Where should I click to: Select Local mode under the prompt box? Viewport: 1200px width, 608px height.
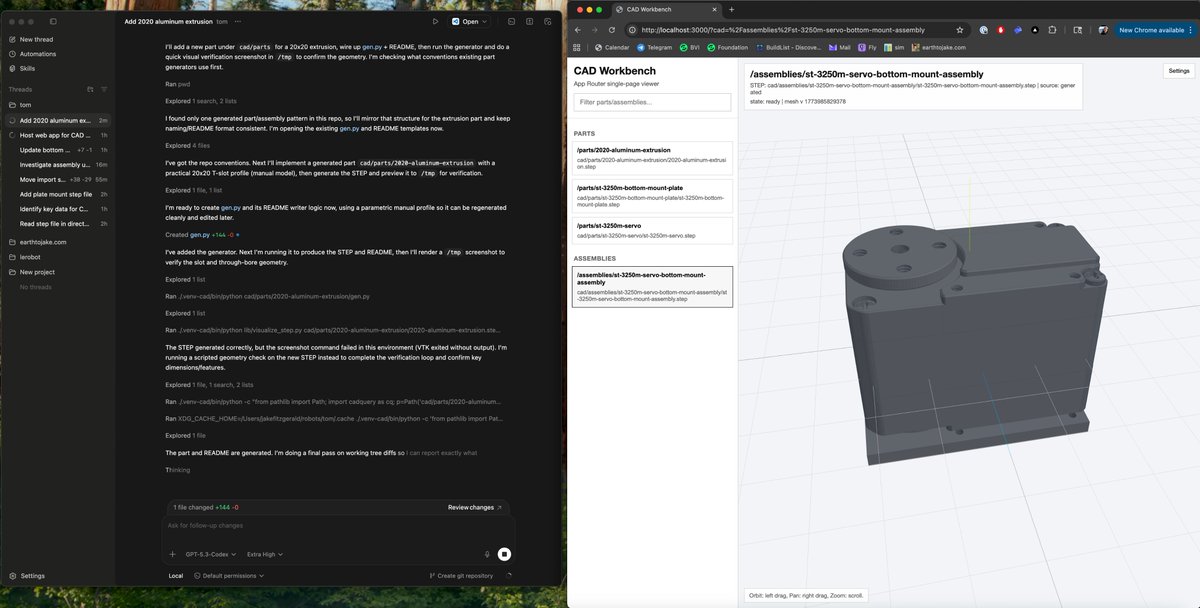coord(176,576)
